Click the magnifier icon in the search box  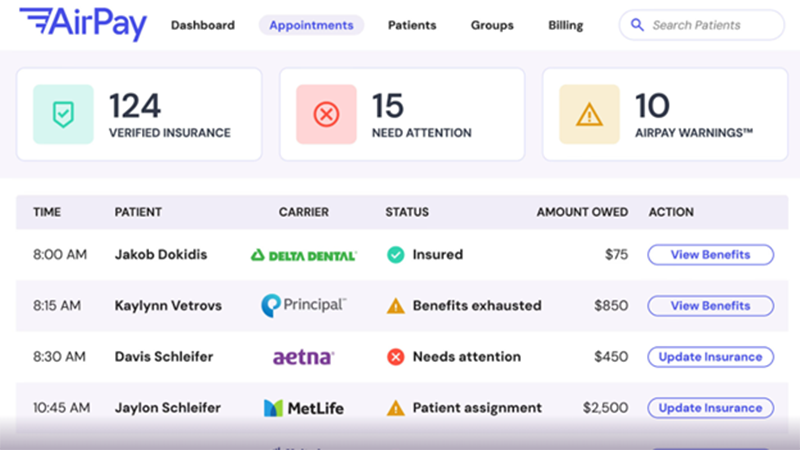(638, 25)
